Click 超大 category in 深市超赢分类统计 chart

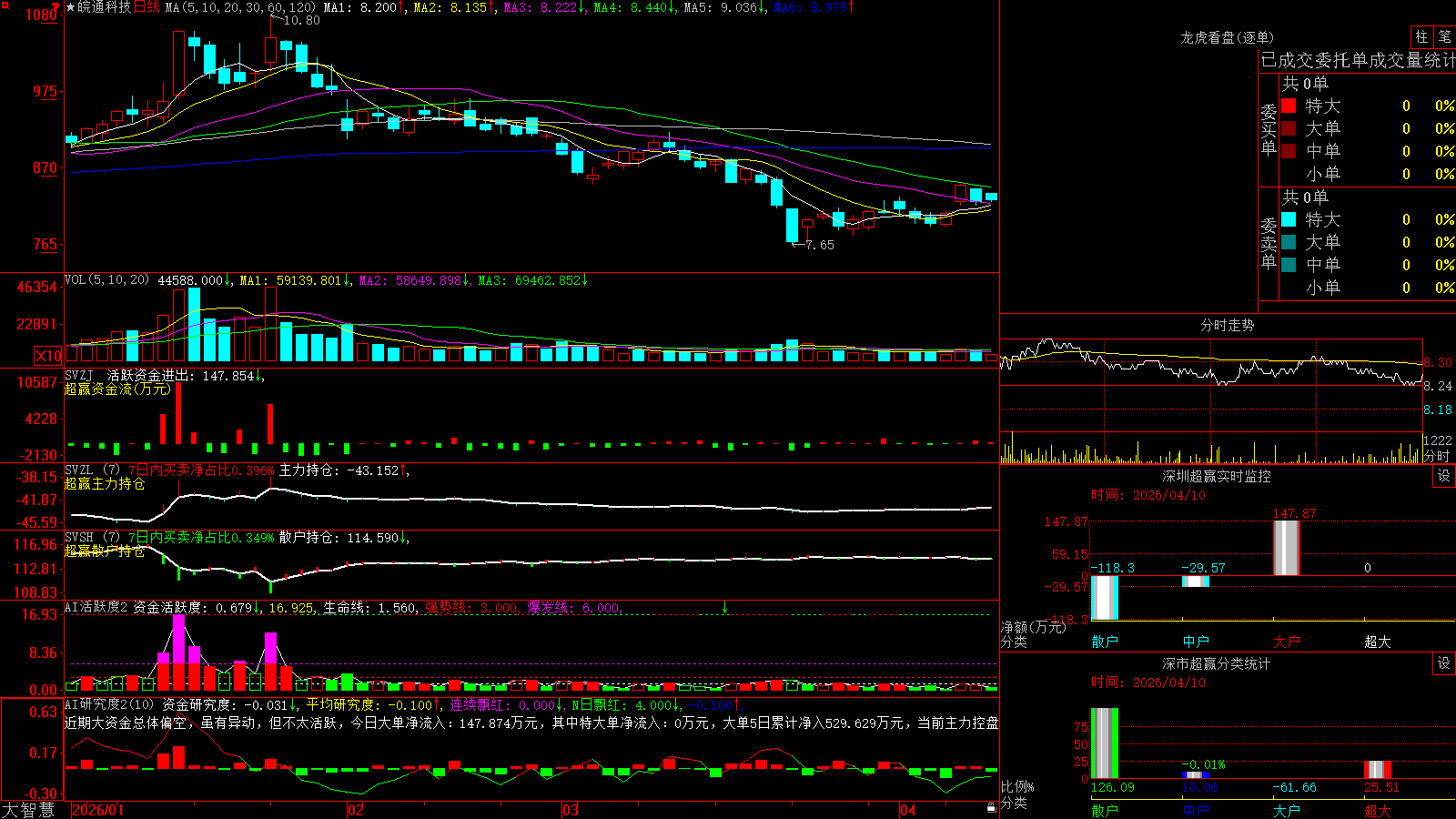click(1378, 810)
